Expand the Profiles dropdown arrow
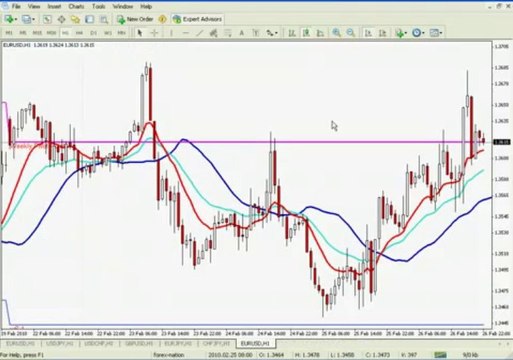 pyautogui.click(x=33, y=20)
